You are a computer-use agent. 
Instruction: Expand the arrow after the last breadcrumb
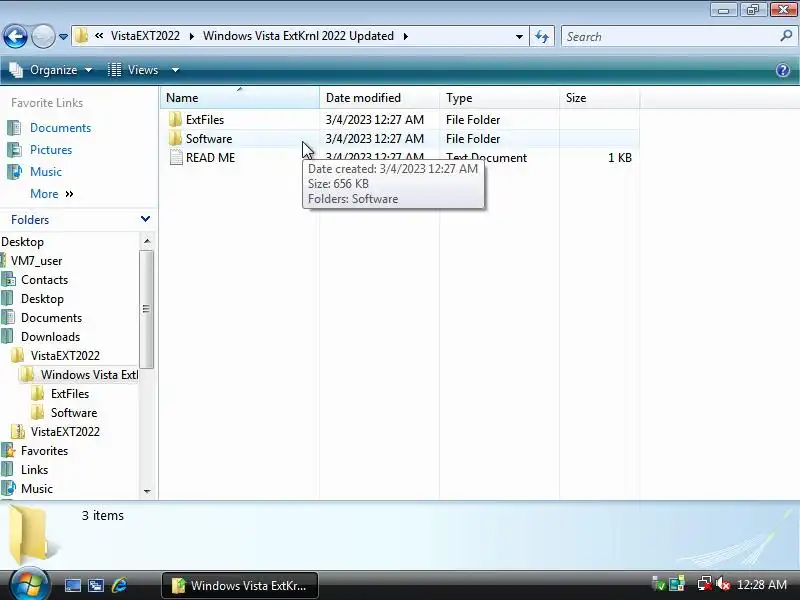tap(406, 36)
